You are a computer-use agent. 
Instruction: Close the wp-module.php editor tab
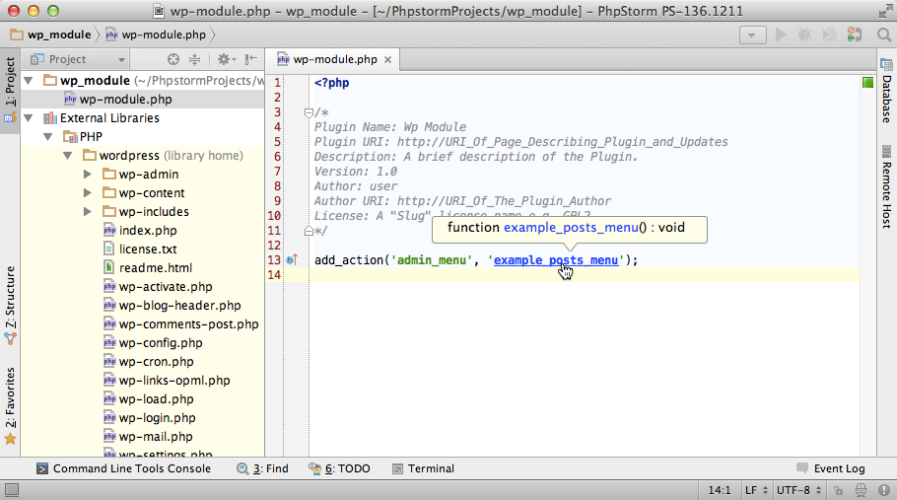(388, 59)
